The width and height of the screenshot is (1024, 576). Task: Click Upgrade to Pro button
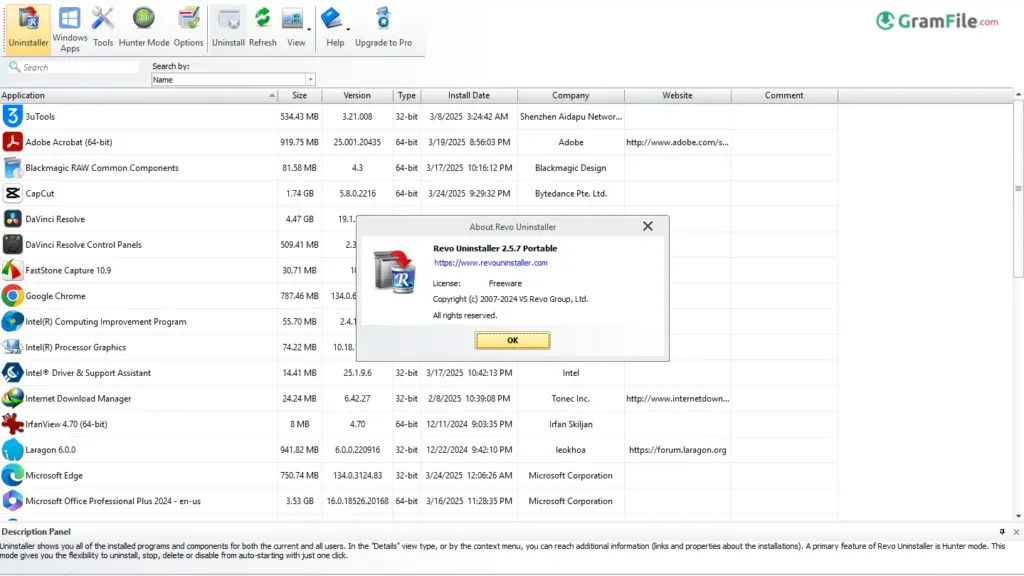383,28
